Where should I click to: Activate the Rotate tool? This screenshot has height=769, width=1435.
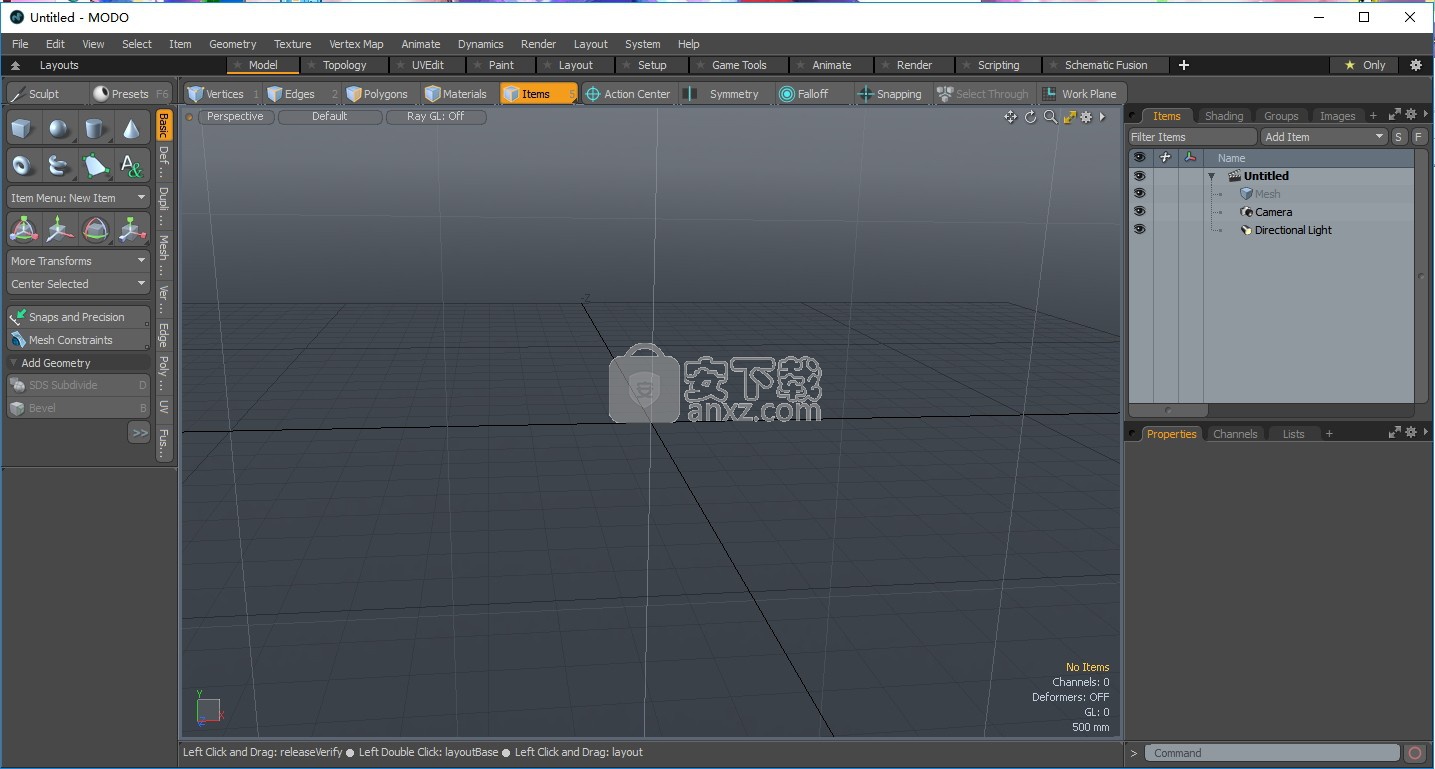tap(95, 229)
